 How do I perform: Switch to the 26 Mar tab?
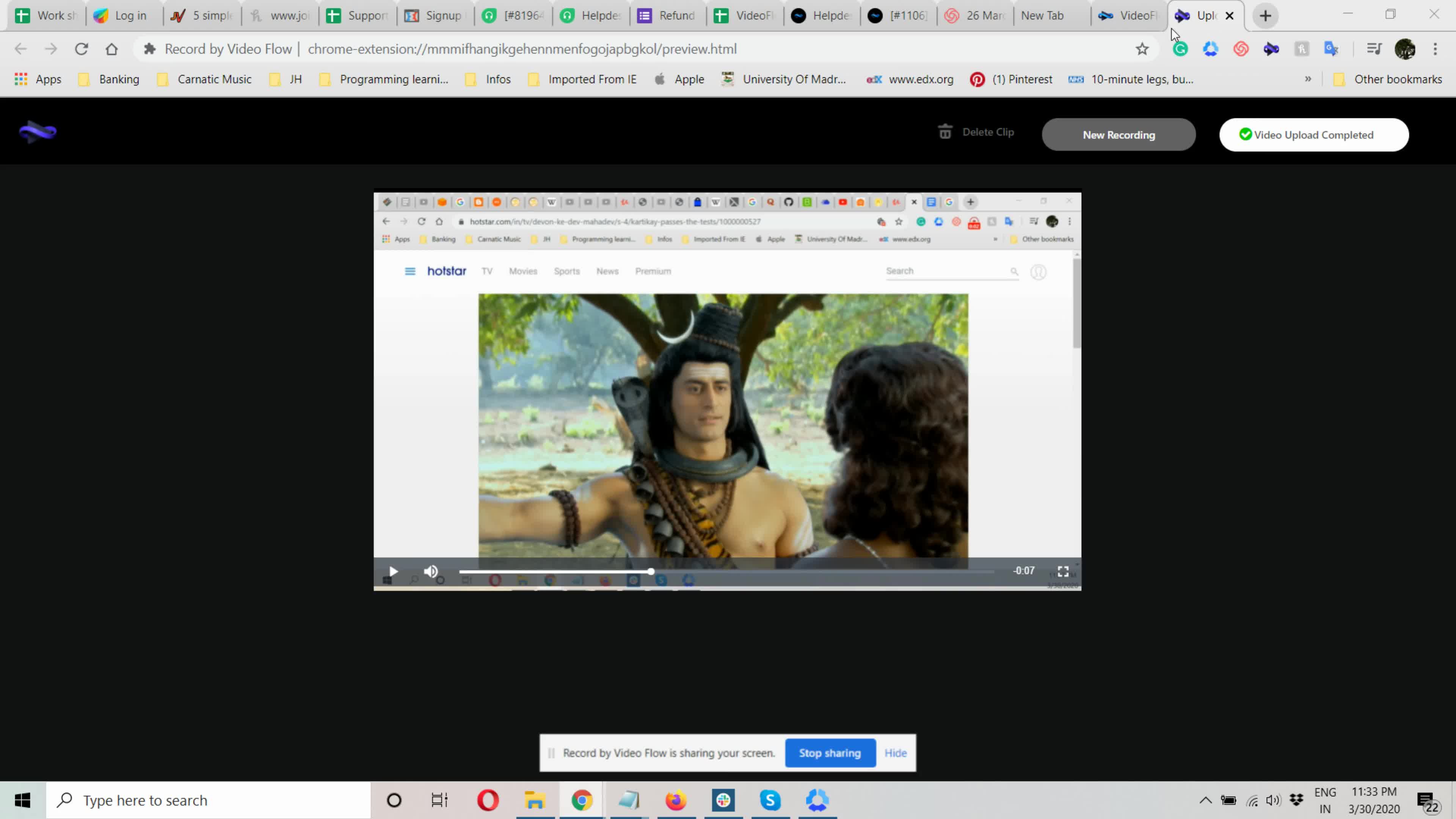point(975,16)
